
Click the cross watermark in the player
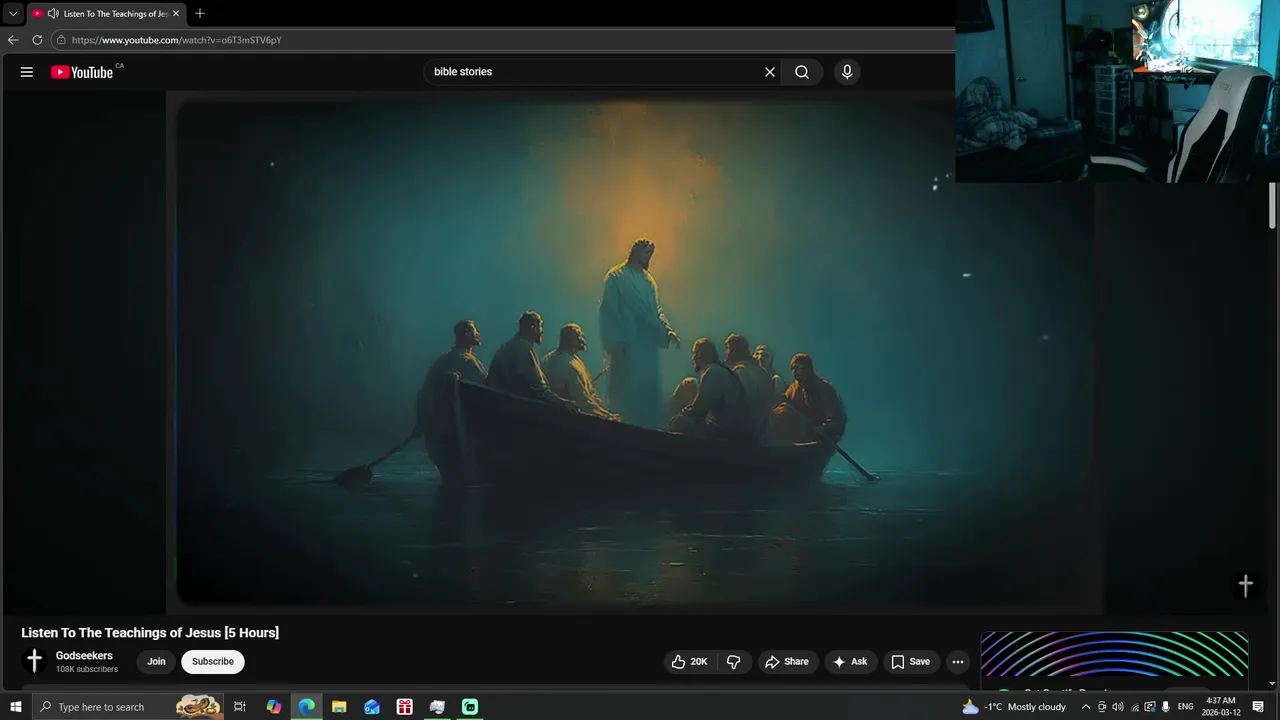[x=1246, y=586]
